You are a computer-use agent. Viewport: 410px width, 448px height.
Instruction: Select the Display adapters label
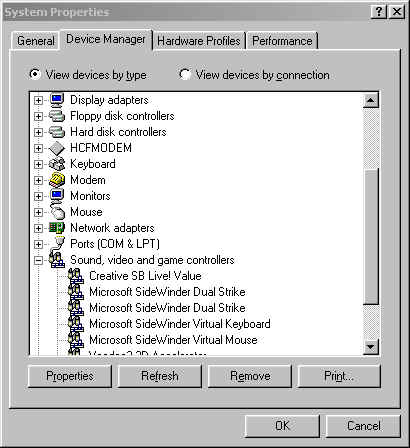[109, 100]
